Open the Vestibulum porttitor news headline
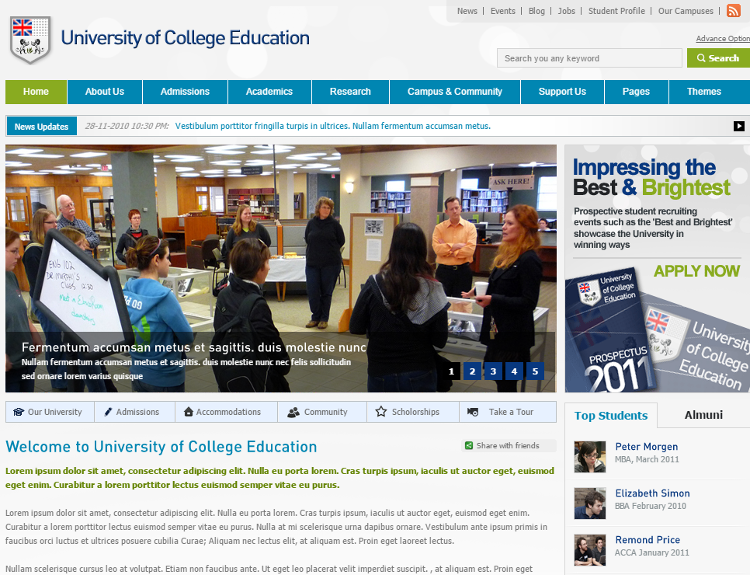Viewport: 750px width, 575px height. [333, 126]
